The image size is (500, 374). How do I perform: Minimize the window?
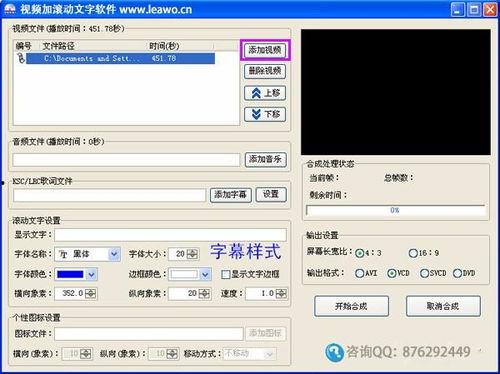(x=458, y=10)
